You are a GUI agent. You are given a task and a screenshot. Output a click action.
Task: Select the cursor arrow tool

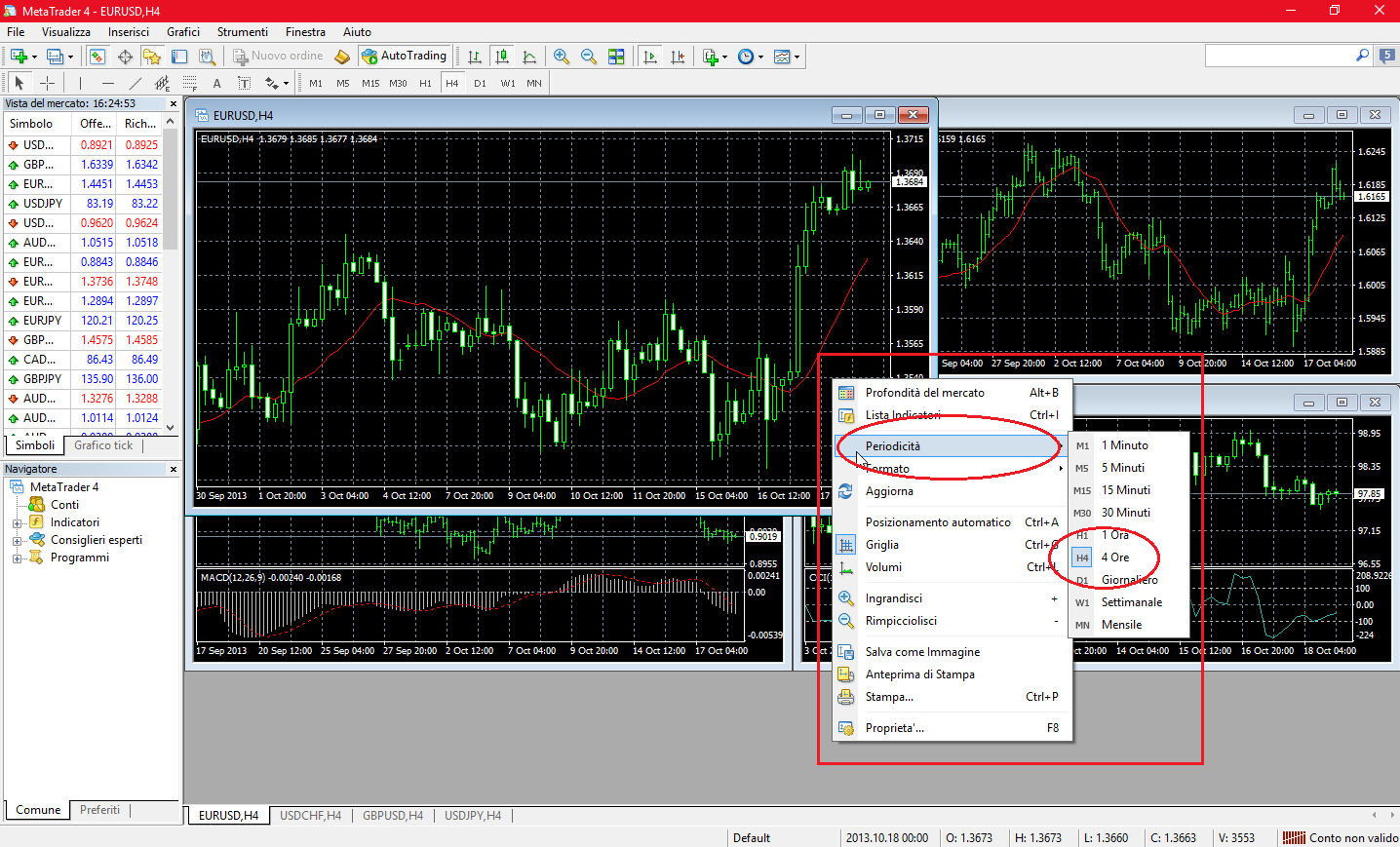[x=19, y=83]
